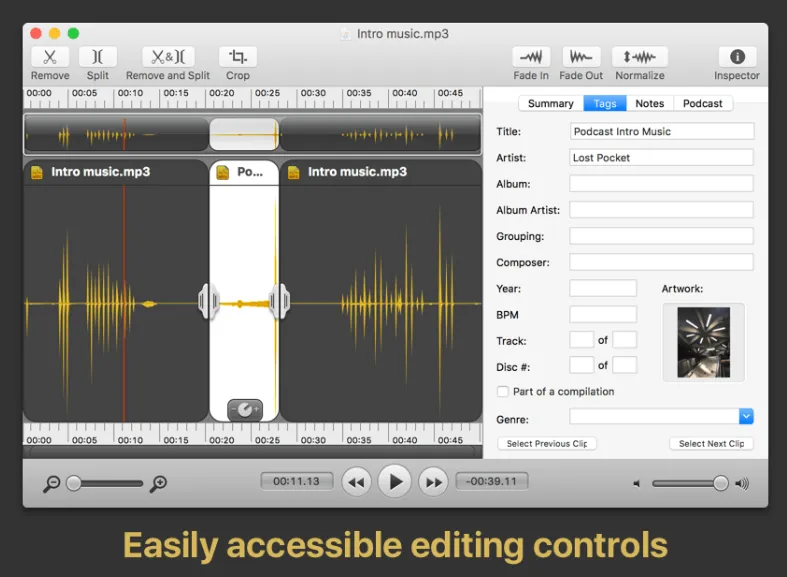Click Select Next Clip button
This screenshot has height=577, width=787.
(x=711, y=444)
